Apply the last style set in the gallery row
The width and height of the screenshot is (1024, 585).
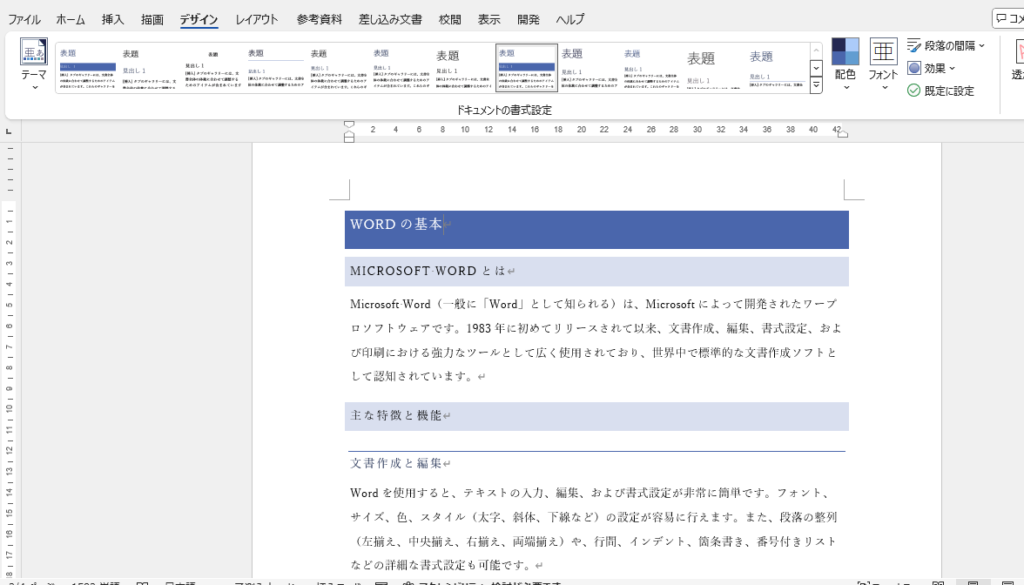pos(777,68)
